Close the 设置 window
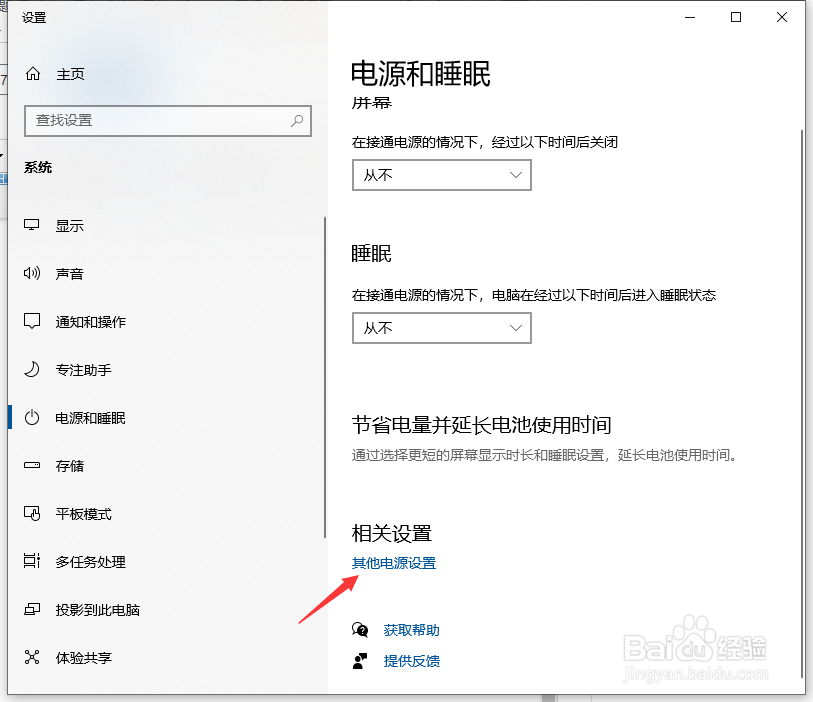 point(782,17)
